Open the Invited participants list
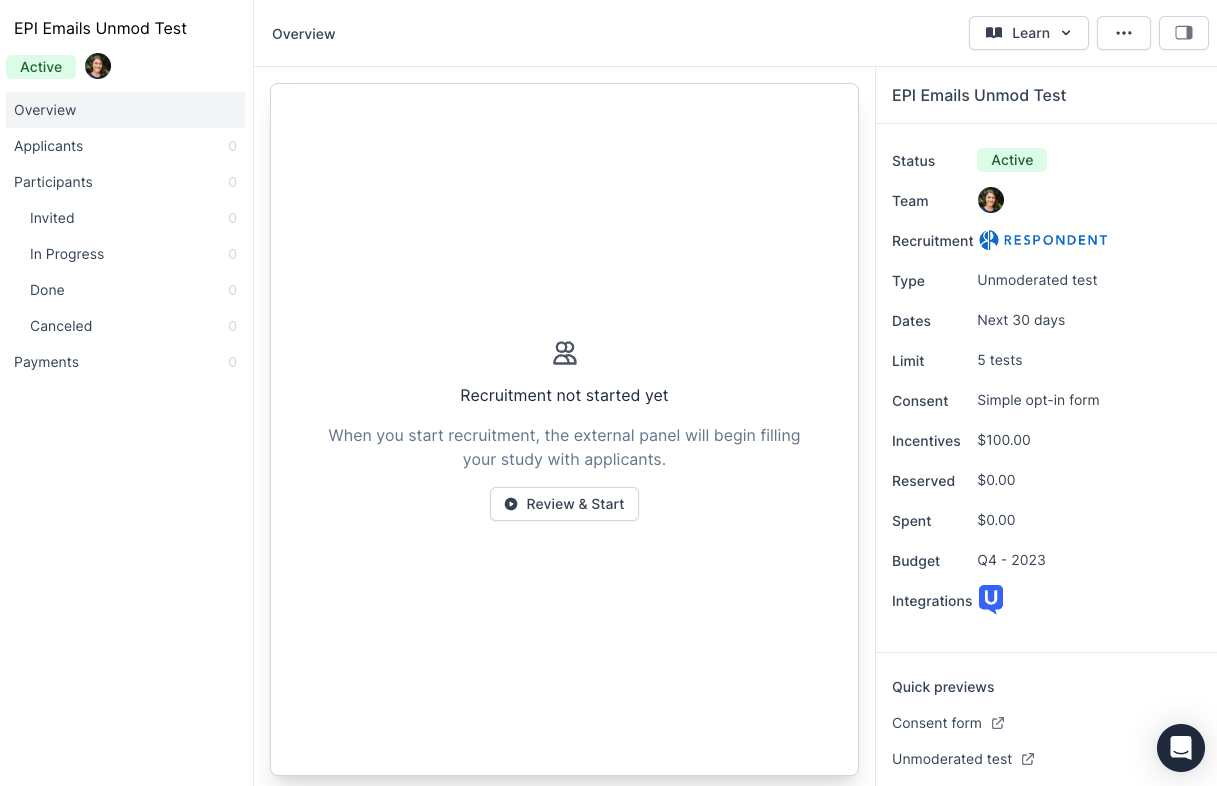 point(52,218)
